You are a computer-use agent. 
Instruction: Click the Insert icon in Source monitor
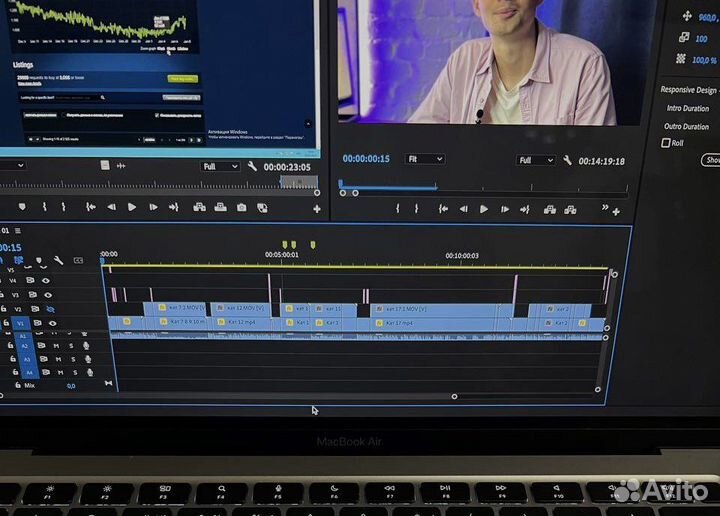point(198,208)
